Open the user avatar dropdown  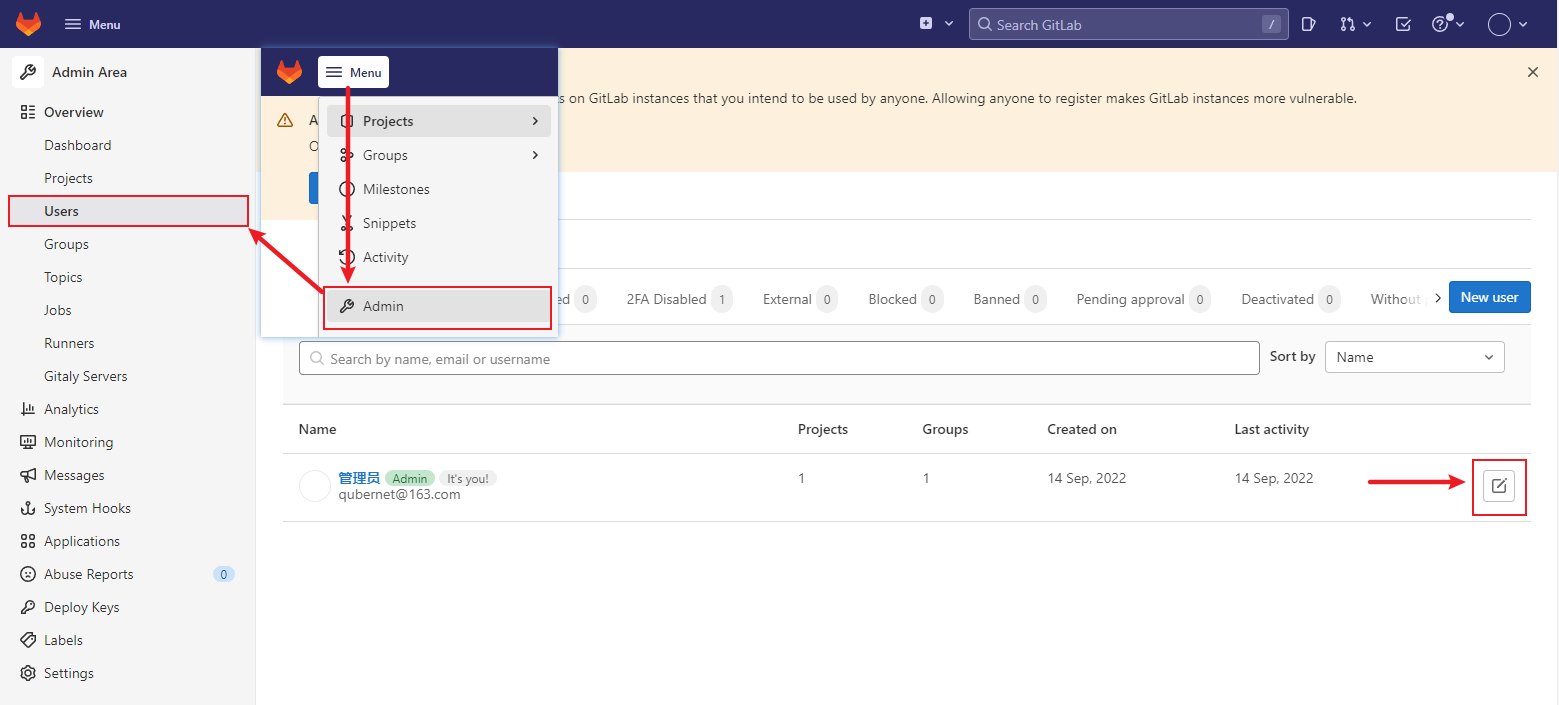tap(1508, 24)
